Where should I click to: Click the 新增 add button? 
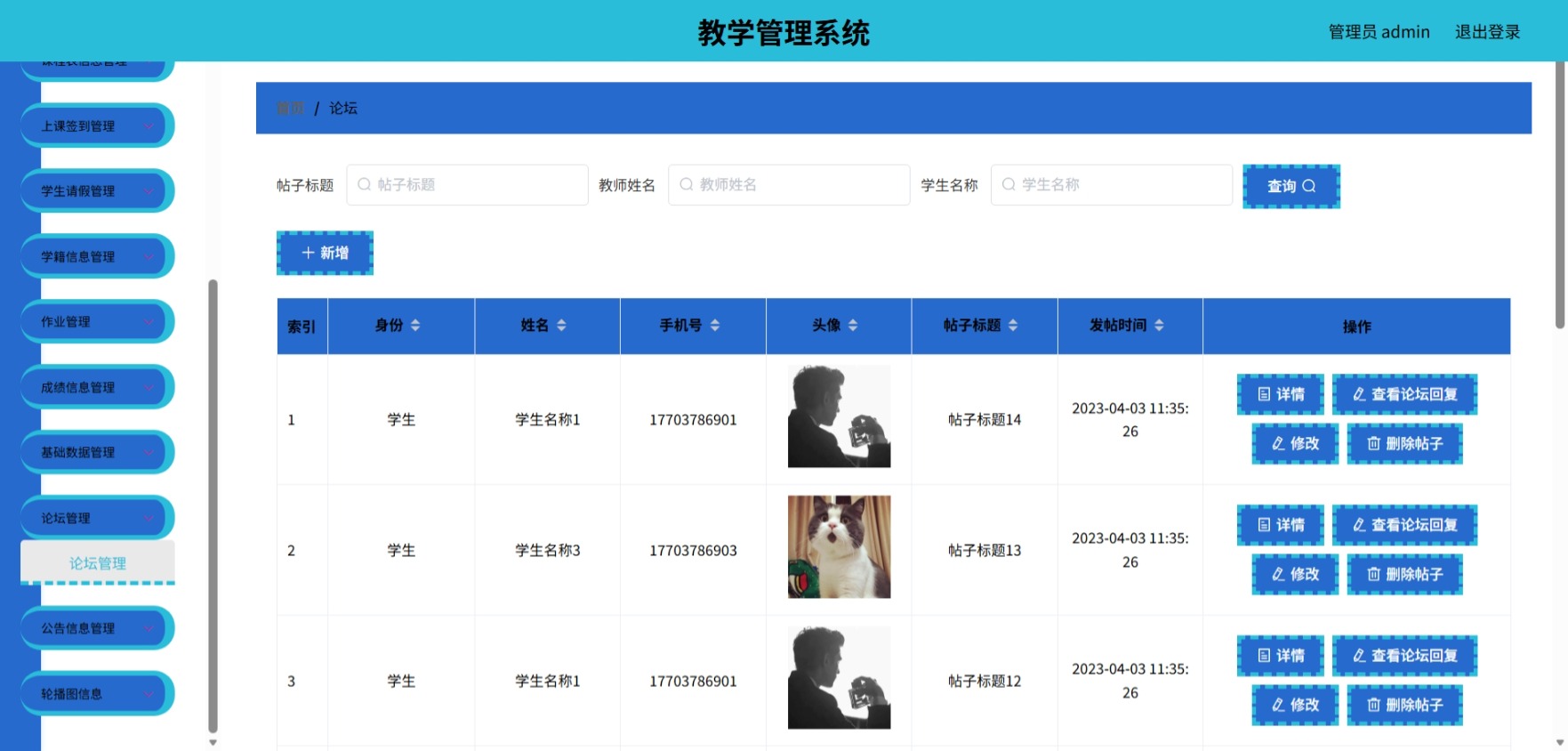[325, 253]
